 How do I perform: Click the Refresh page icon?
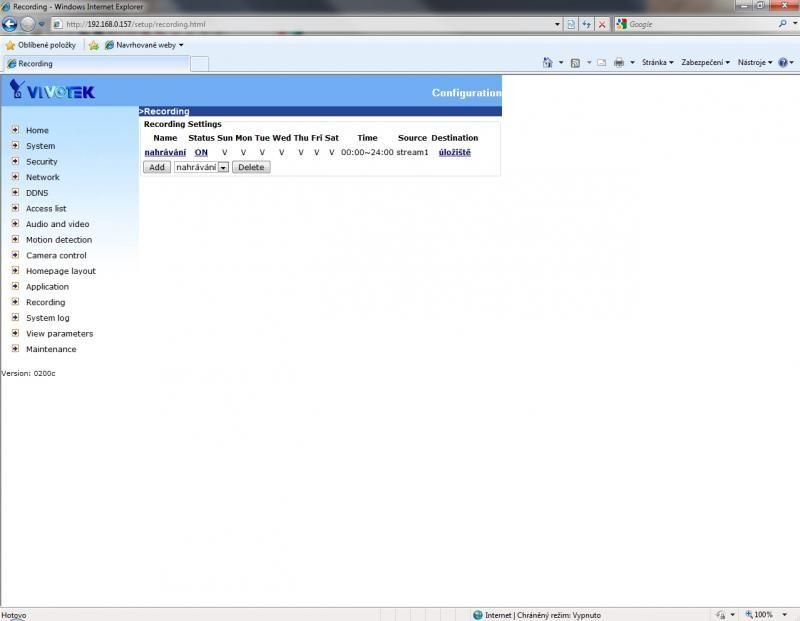coord(571,24)
